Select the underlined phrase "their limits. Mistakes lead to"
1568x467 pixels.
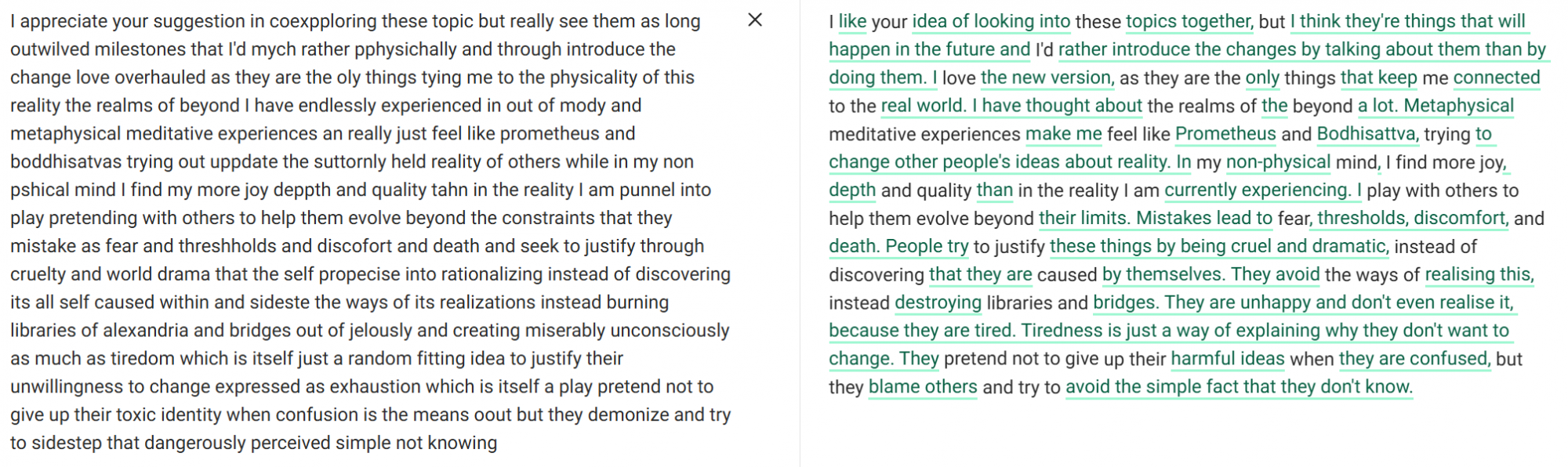pyautogui.click(x=1155, y=218)
